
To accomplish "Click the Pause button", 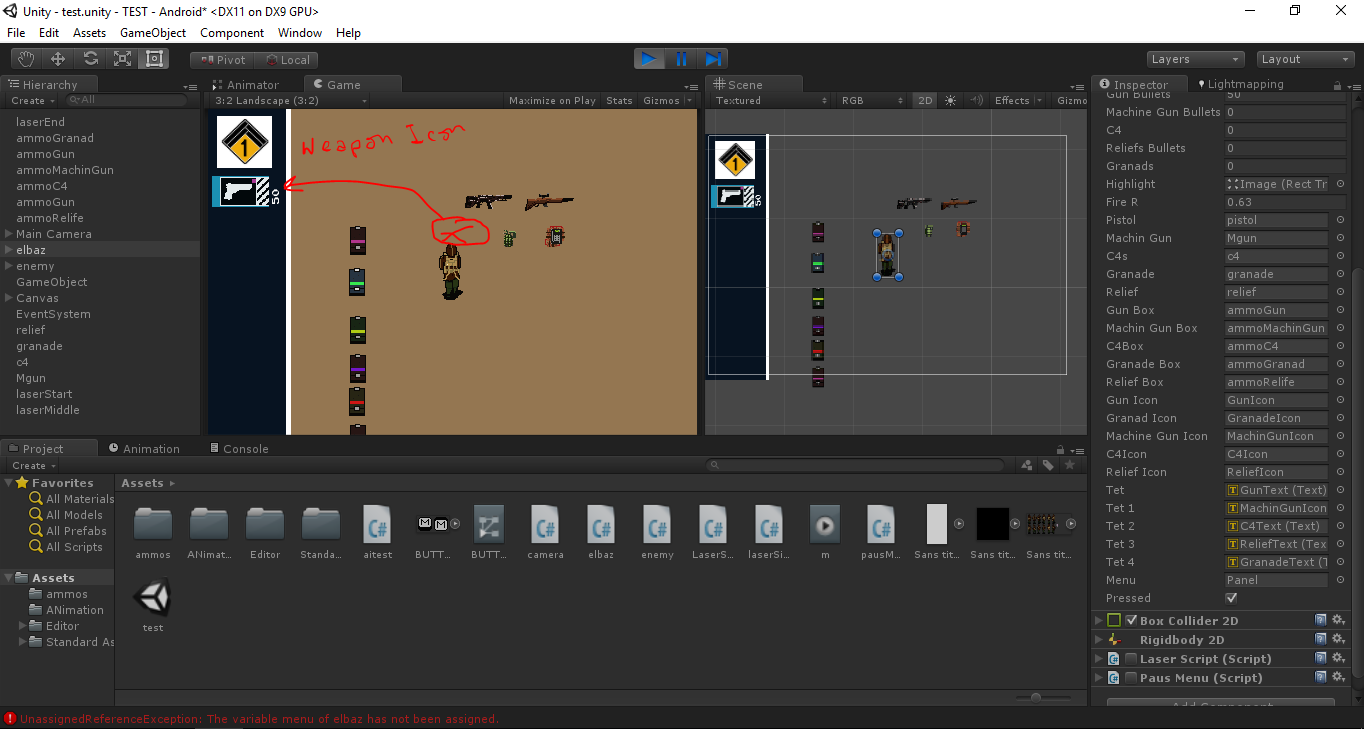I will (x=681, y=59).
